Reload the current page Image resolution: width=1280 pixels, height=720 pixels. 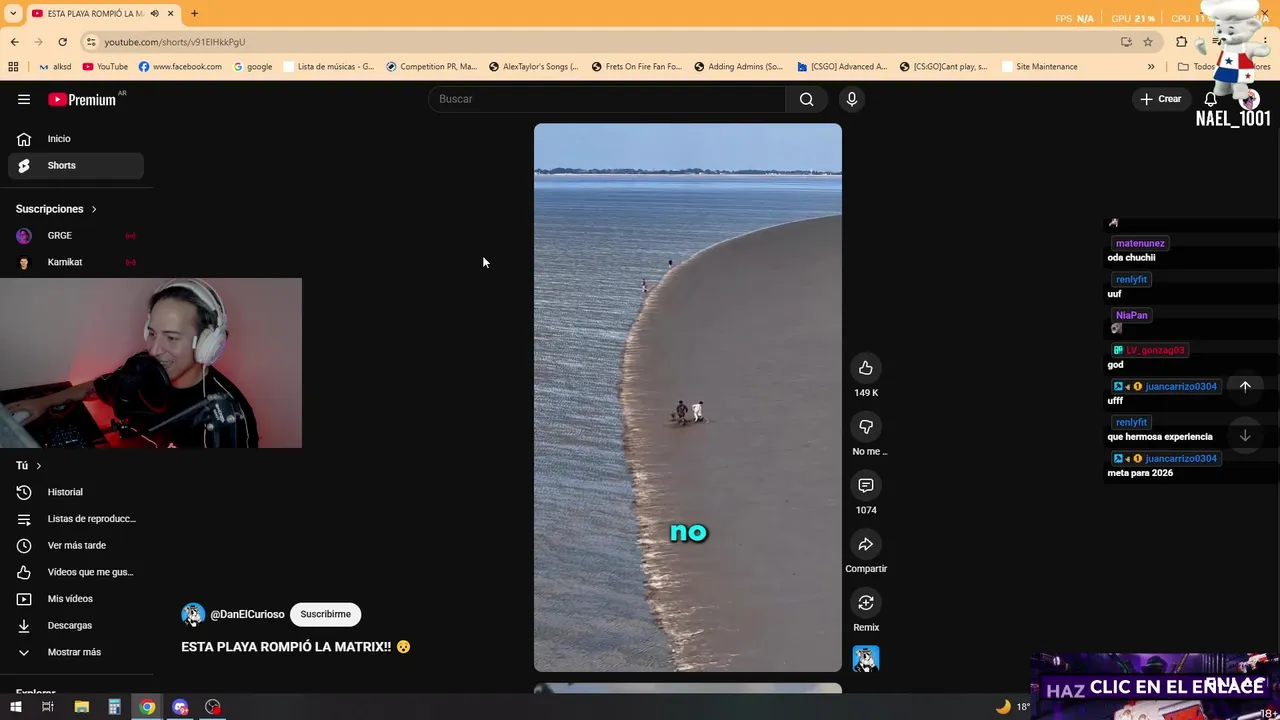62,42
